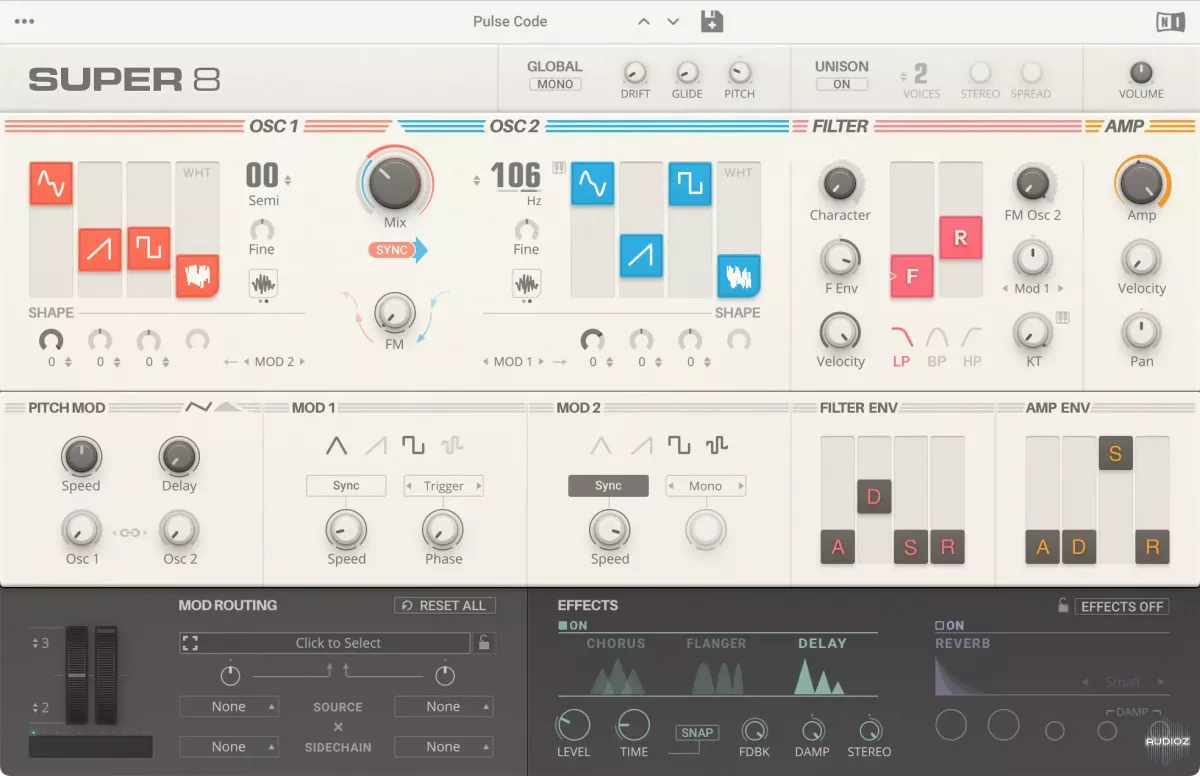Click the lock icon beside Effects Off
This screenshot has width=1200, height=776.
pos(1063,606)
